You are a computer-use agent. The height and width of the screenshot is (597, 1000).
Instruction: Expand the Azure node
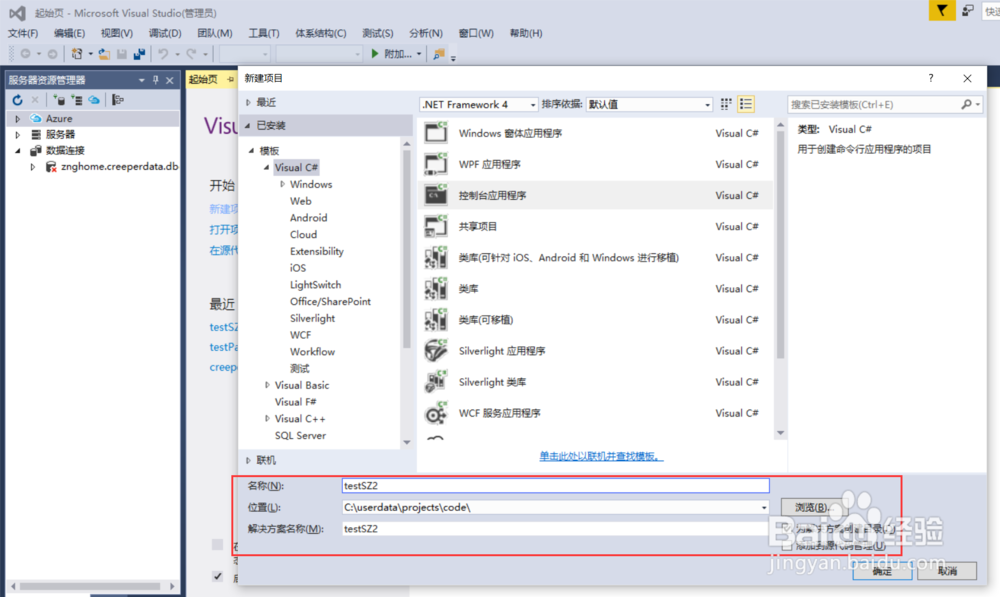coord(18,119)
